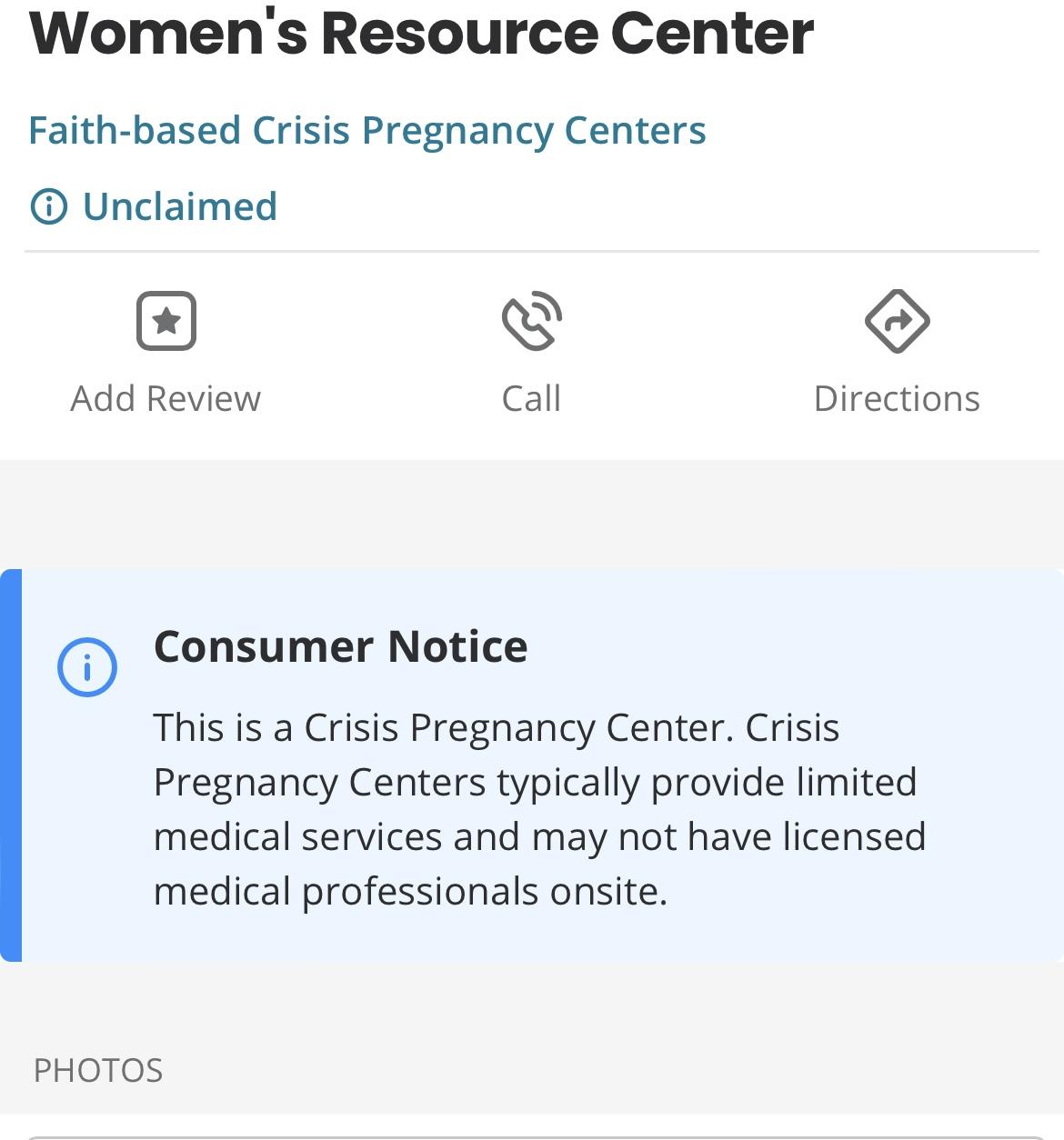This screenshot has width=1064, height=1140.
Task: Click the "medical professionals onsite" text line
Action: point(410,892)
